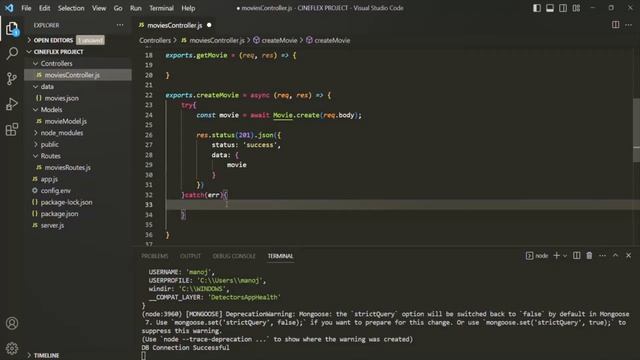The image size is (640, 360).
Task: Open the View menu
Action: [99, 8]
